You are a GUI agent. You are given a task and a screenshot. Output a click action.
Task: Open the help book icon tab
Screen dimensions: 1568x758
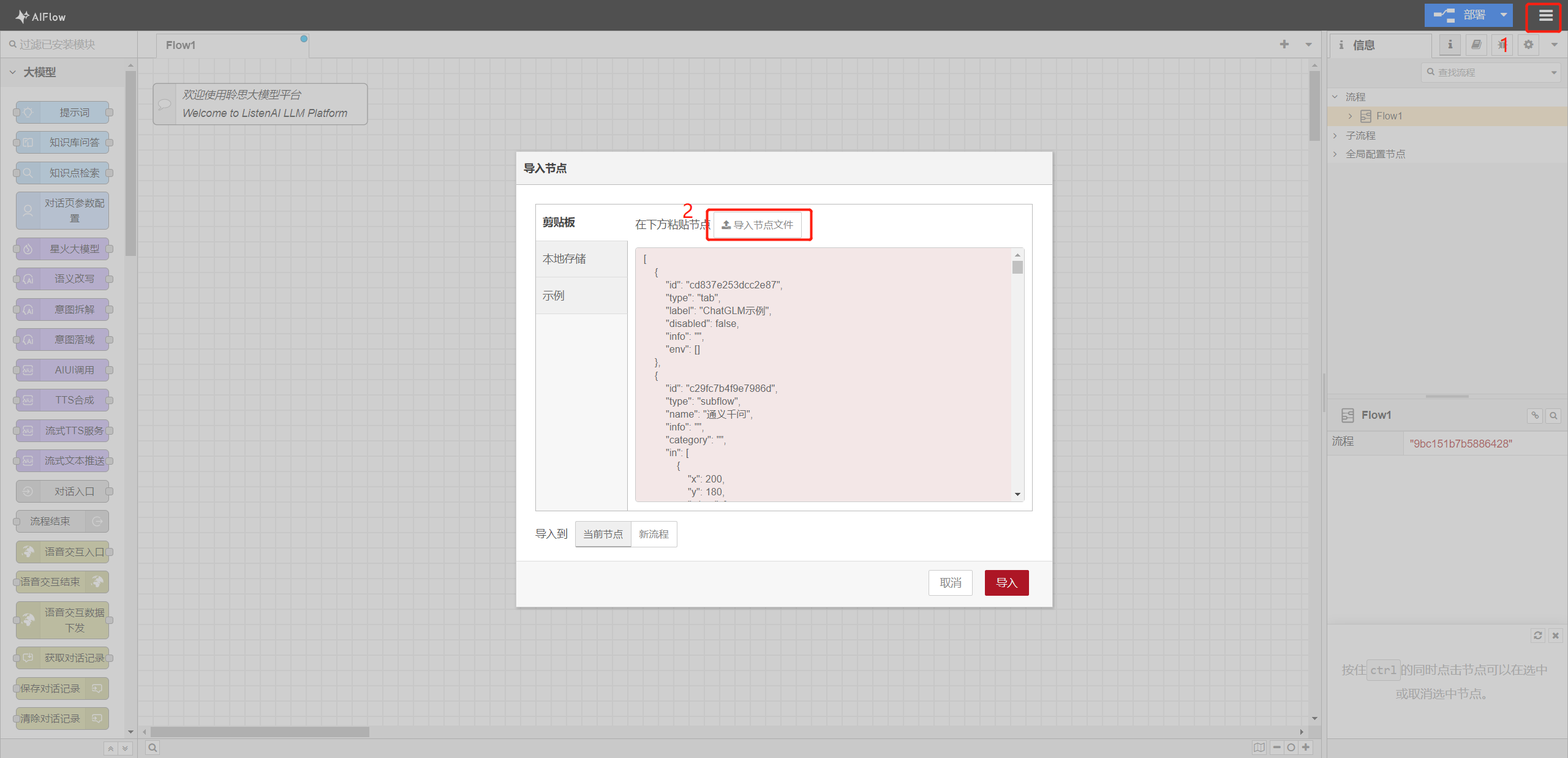pos(1476,45)
